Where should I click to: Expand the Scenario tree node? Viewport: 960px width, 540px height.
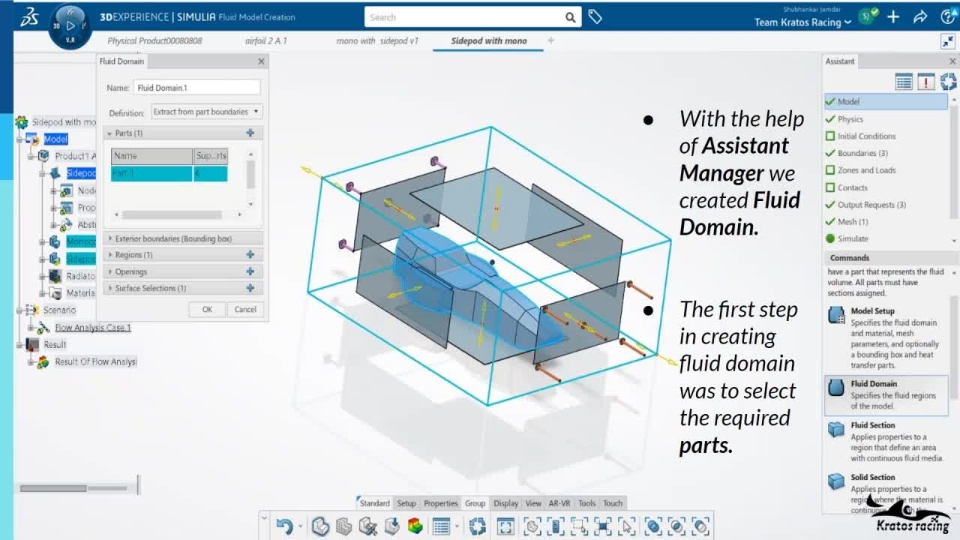click(x=20, y=310)
